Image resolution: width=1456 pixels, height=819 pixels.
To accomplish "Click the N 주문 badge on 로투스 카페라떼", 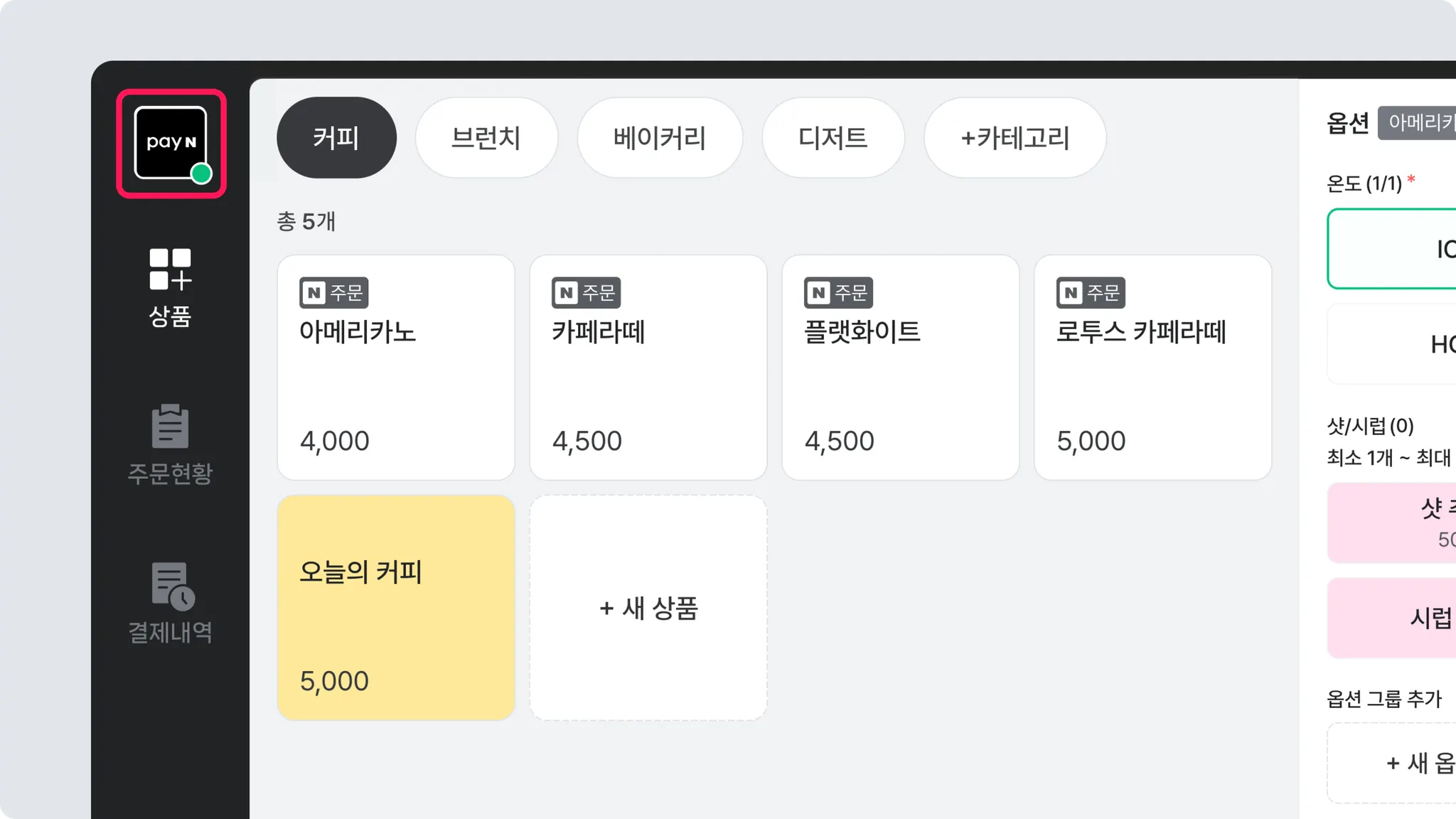I will tap(1091, 292).
